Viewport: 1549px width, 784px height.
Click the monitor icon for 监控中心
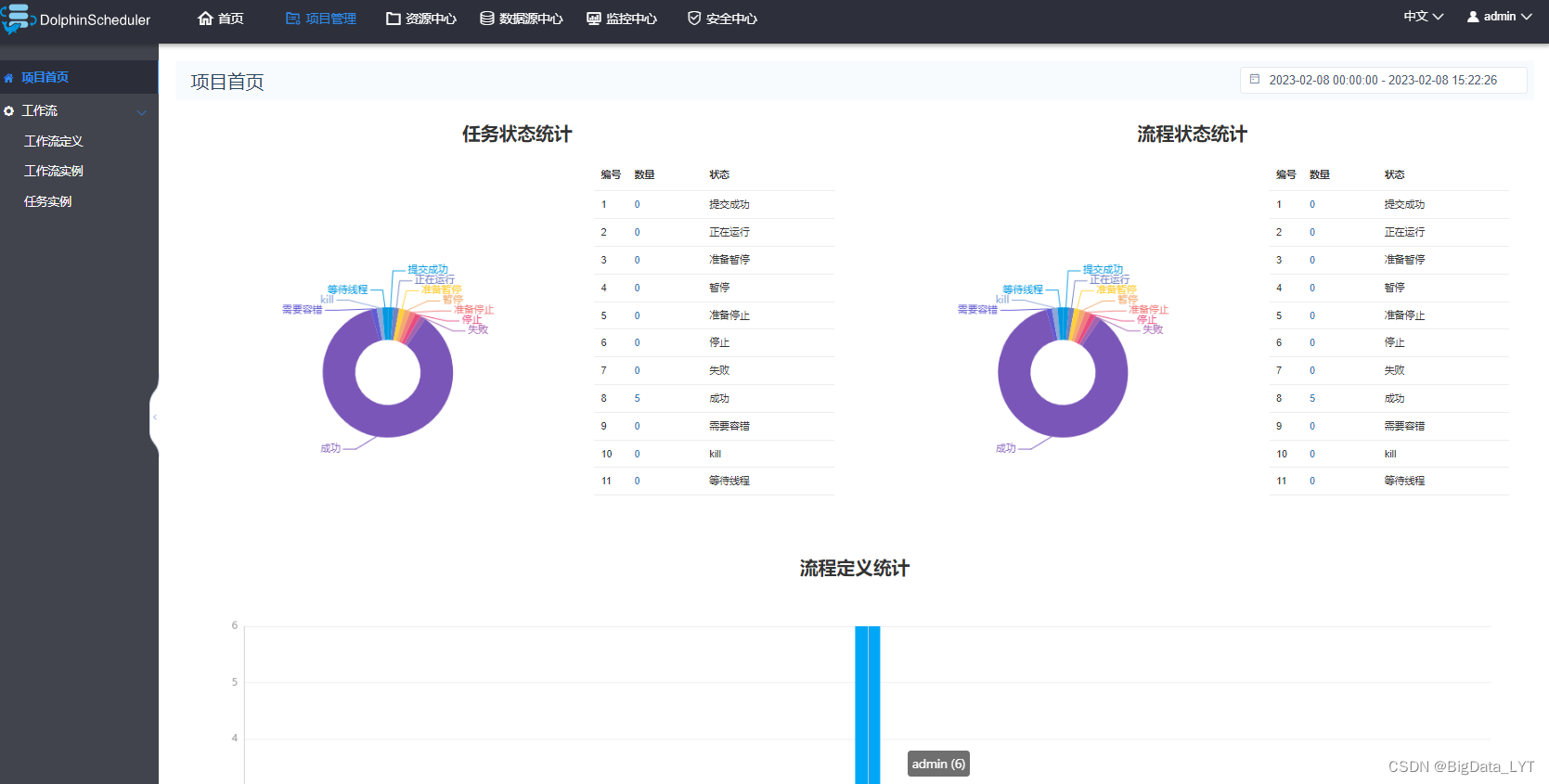[x=594, y=19]
